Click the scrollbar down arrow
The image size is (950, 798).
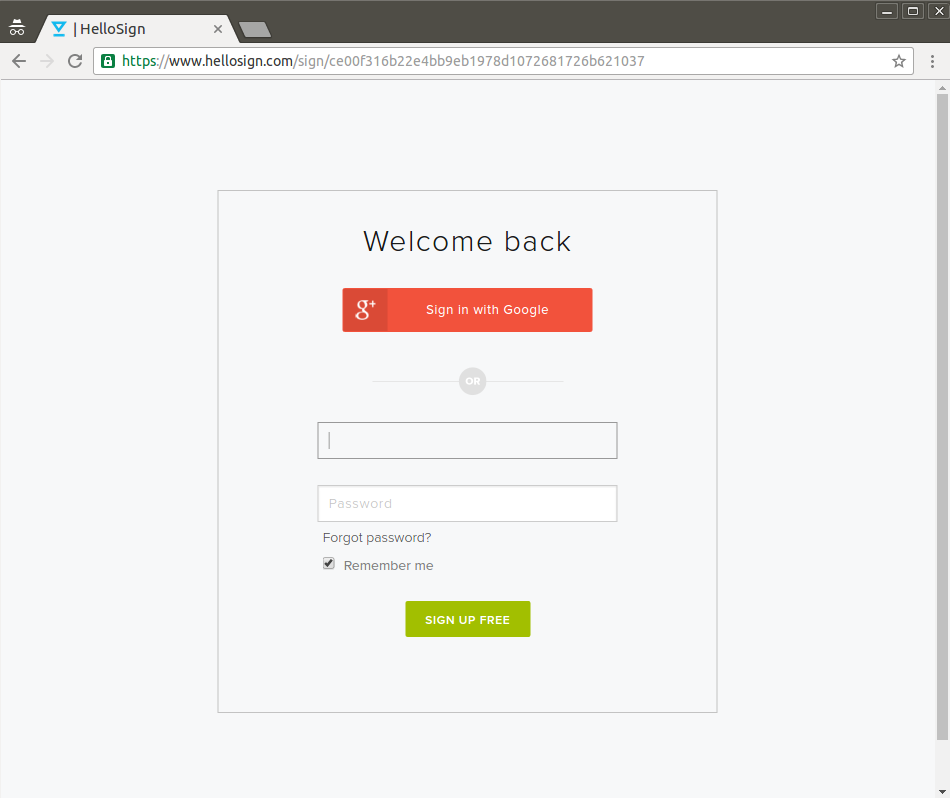(942, 791)
